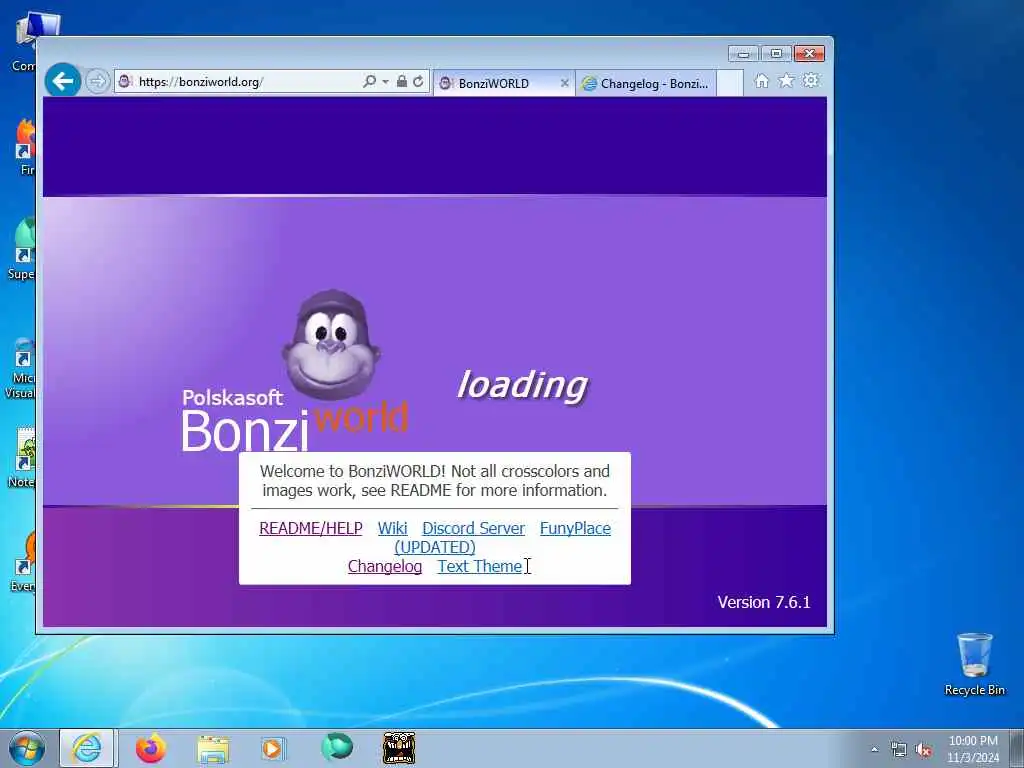Refresh the page with the reload icon
Viewport: 1024px width, 768px height.
tap(418, 82)
